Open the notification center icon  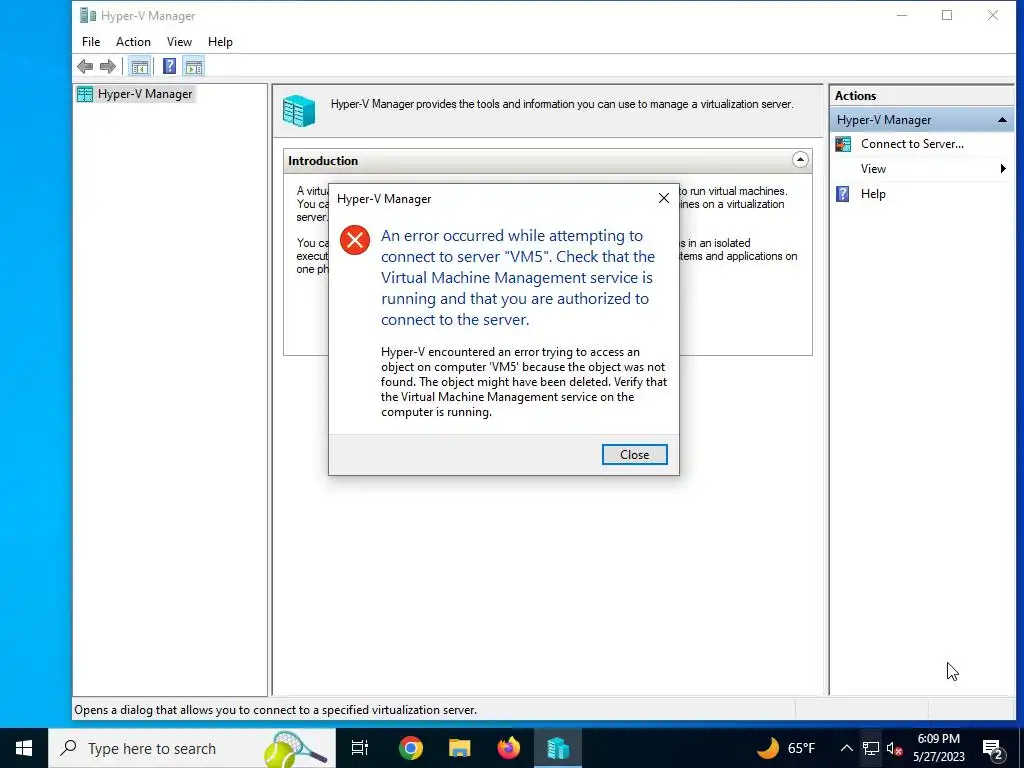(x=993, y=748)
